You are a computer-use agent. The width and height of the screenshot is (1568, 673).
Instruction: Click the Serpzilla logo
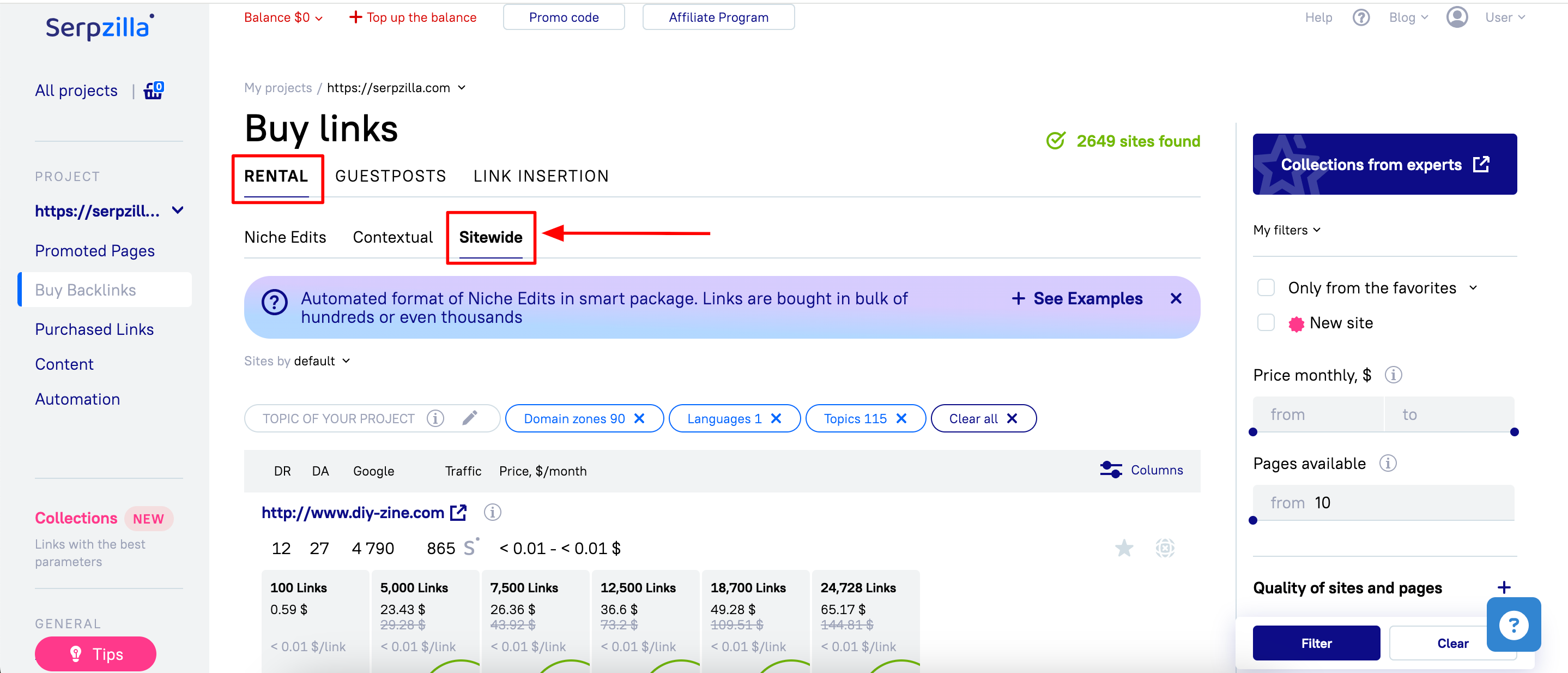pyautogui.click(x=100, y=27)
